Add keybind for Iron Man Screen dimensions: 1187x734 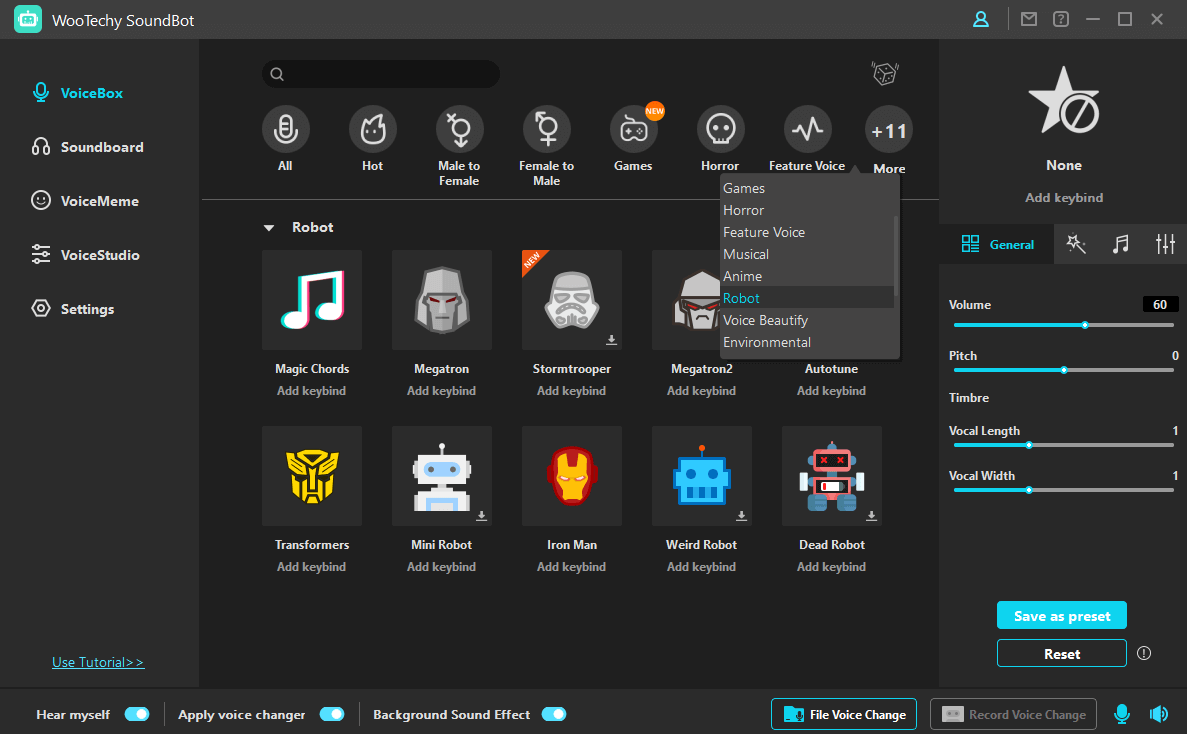pyautogui.click(x=572, y=567)
